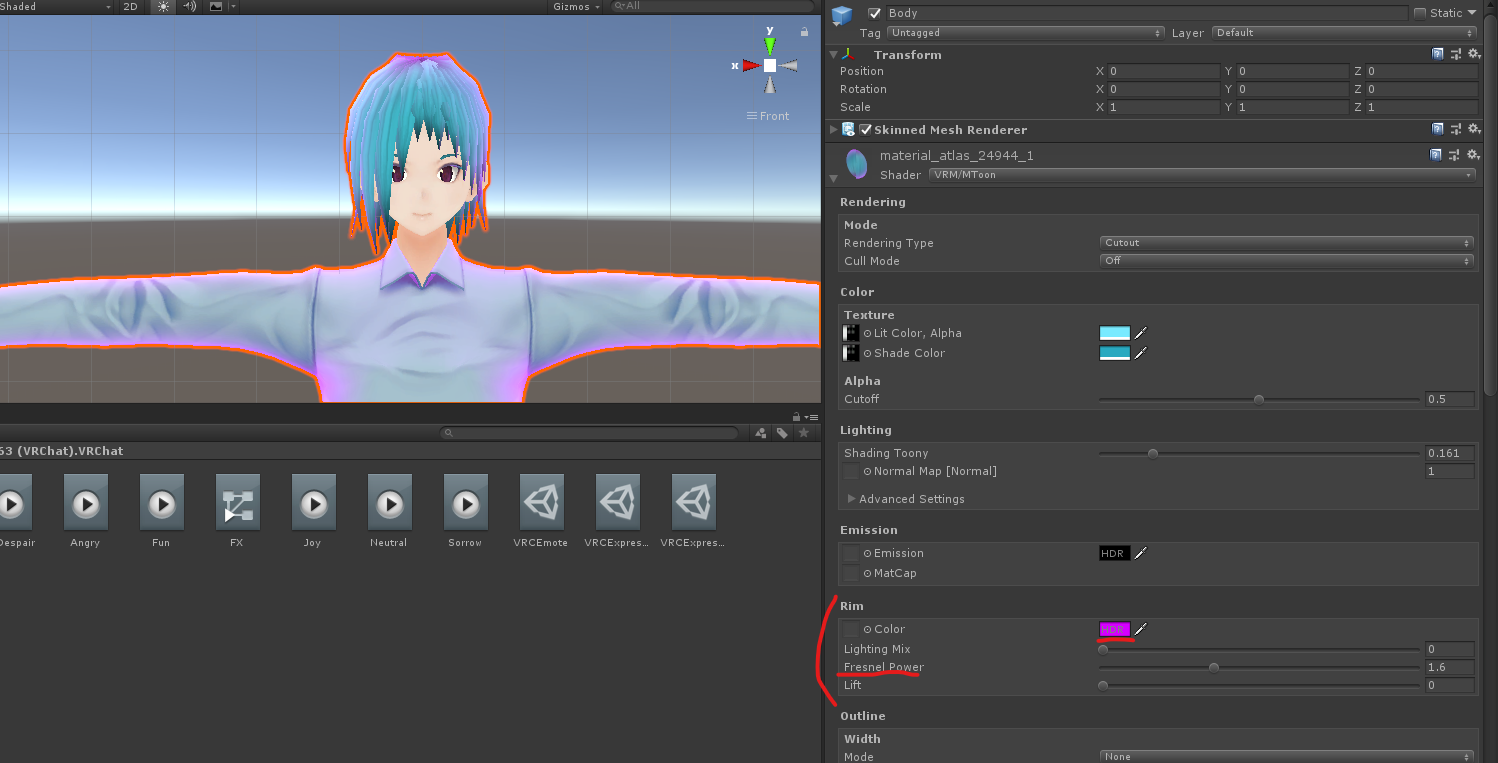Viewport: 1498px width, 763px height.
Task: Open the Shader VRM/MToon dropdown
Action: 1201,175
